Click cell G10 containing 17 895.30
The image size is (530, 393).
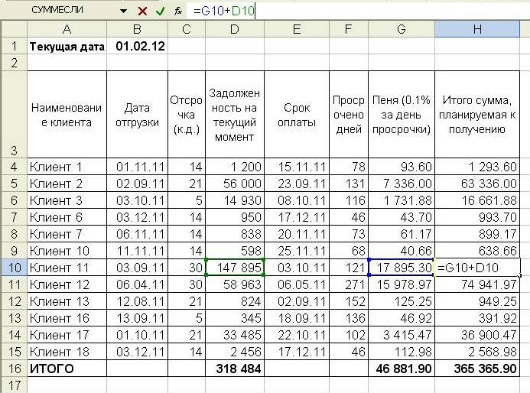(x=402, y=268)
